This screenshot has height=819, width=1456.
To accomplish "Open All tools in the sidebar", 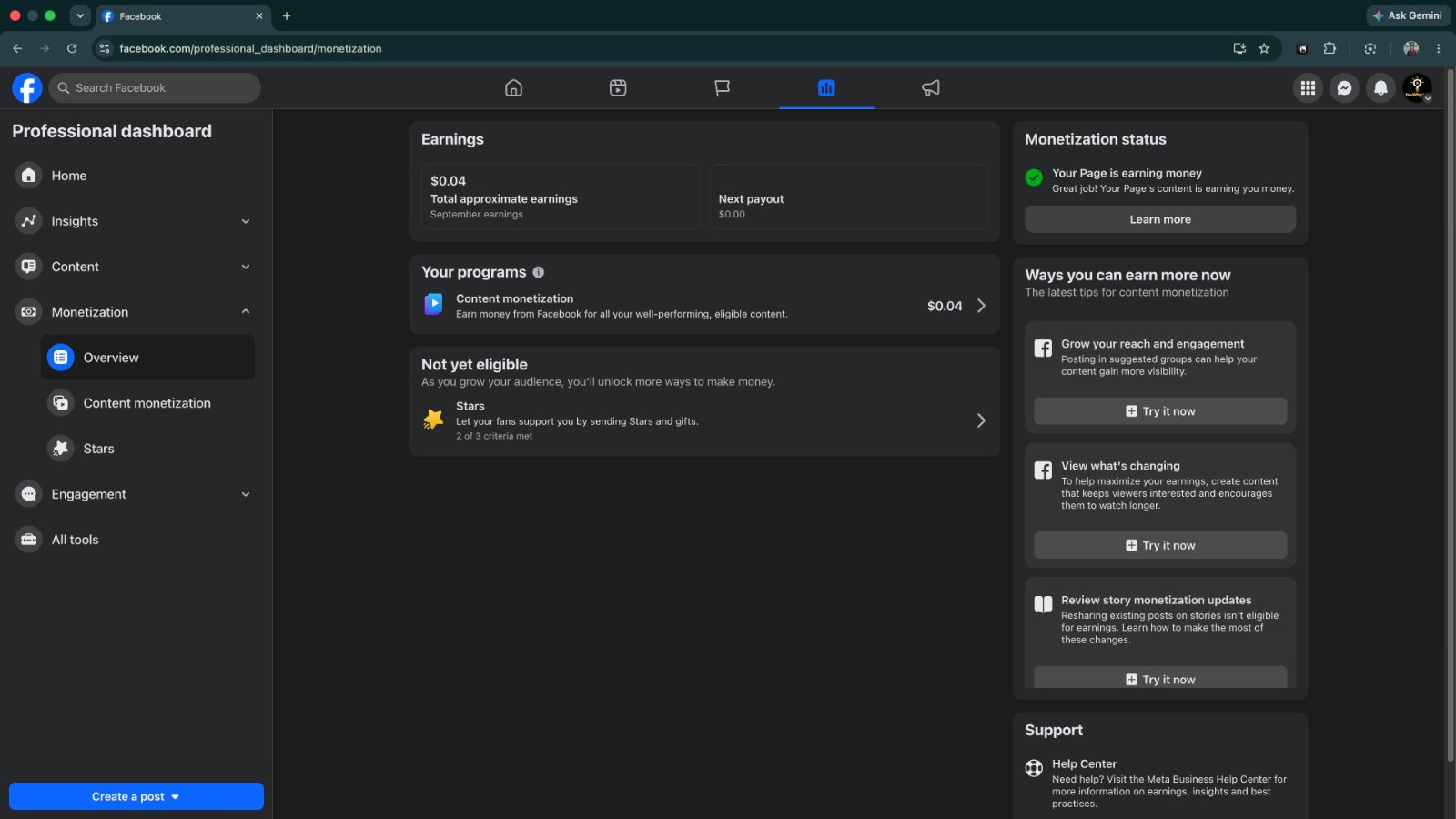I will point(135,540).
